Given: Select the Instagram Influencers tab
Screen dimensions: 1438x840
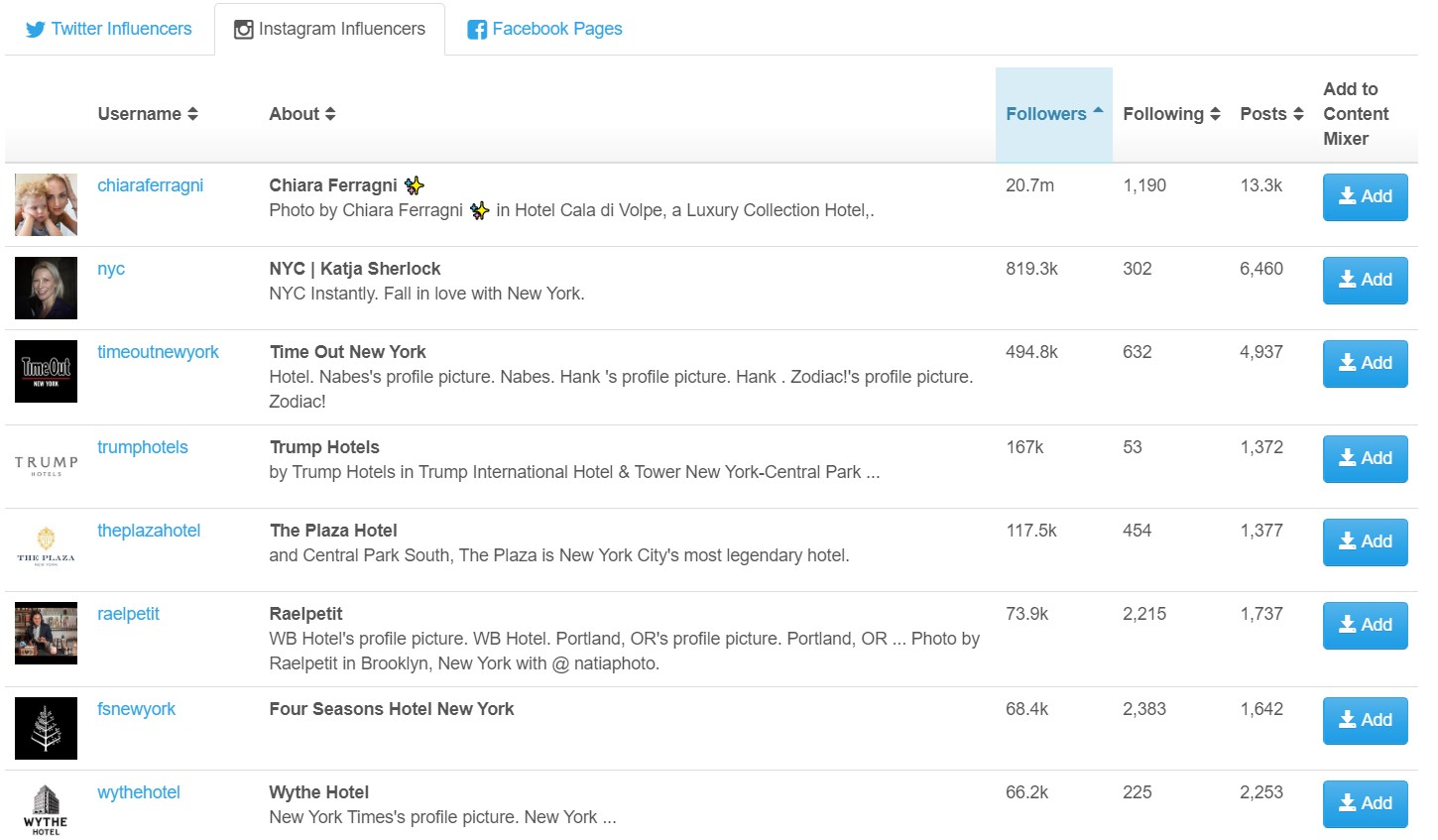Looking at the screenshot, I should [x=329, y=29].
